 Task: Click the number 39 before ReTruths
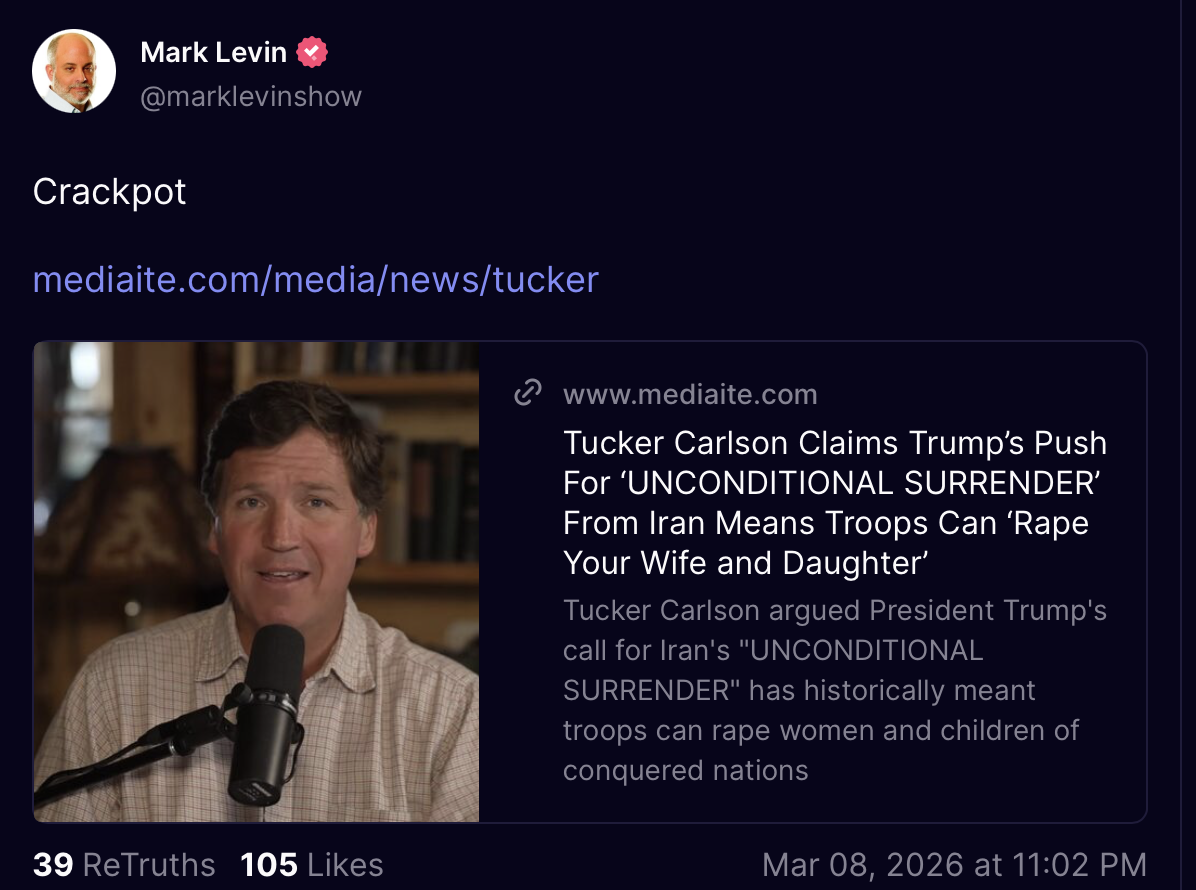53,865
